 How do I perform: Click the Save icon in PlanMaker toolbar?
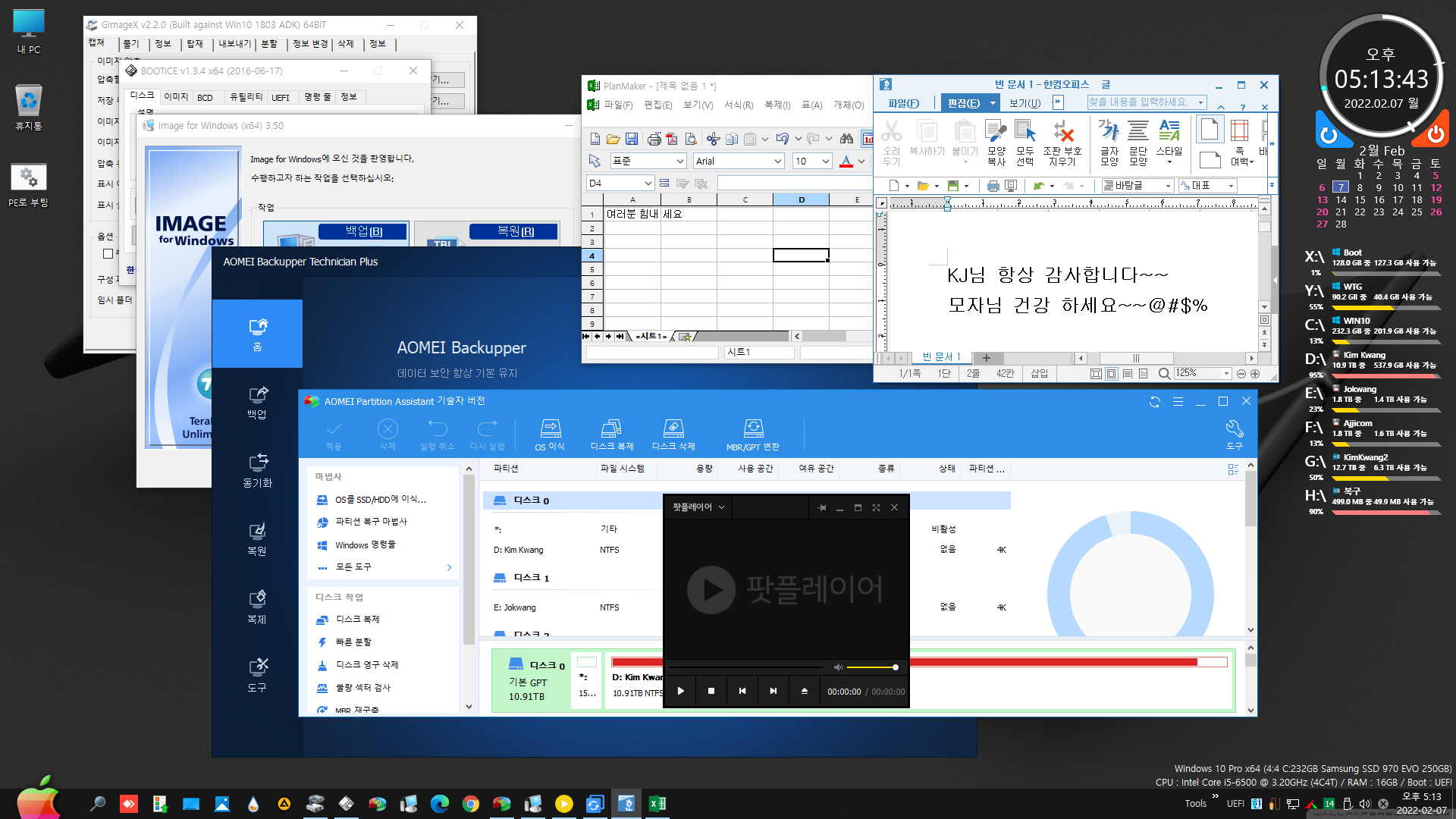[x=632, y=139]
